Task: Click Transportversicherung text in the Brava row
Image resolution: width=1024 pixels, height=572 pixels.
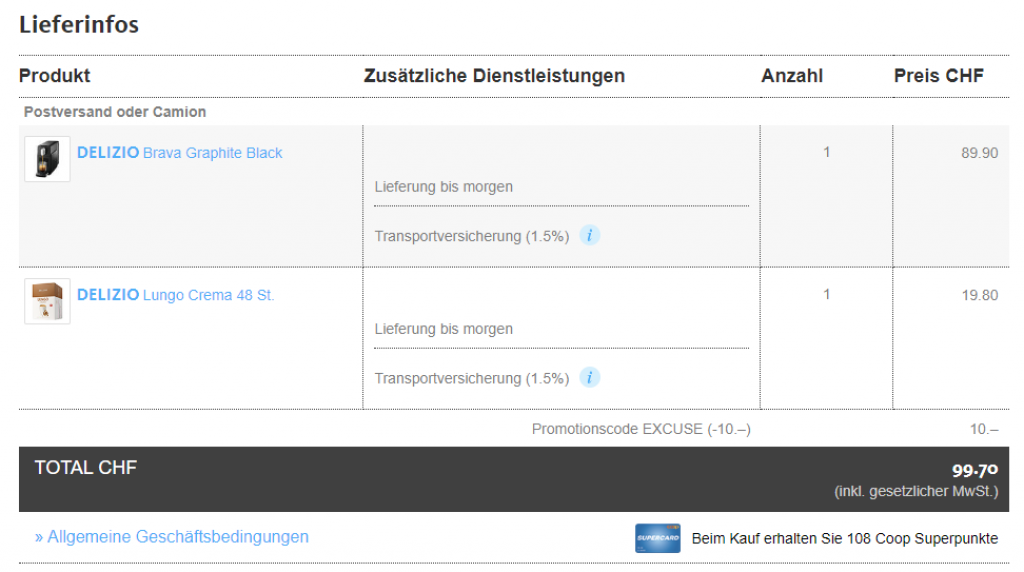Action: pyautogui.click(x=472, y=237)
